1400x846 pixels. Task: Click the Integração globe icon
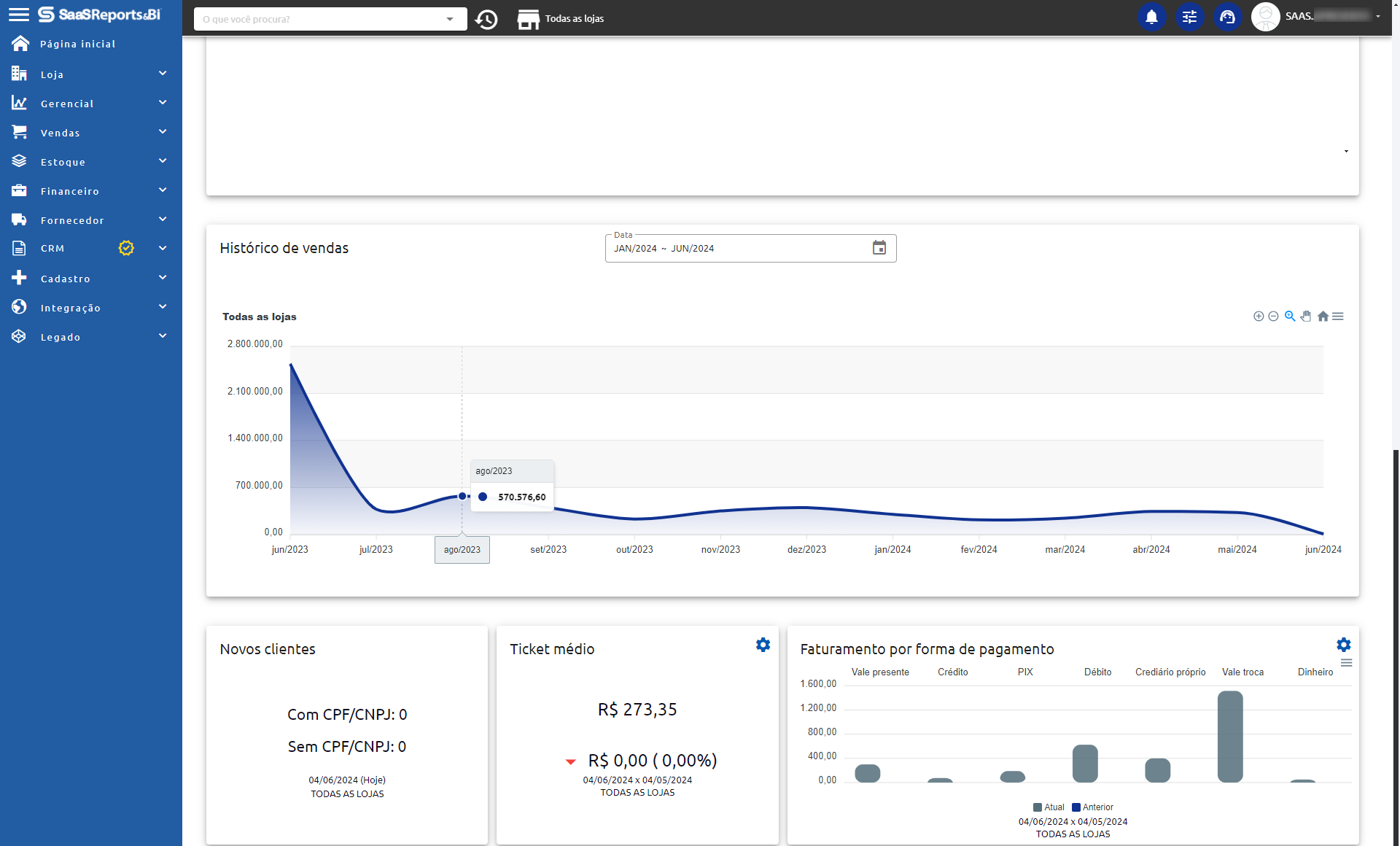tap(20, 307)
